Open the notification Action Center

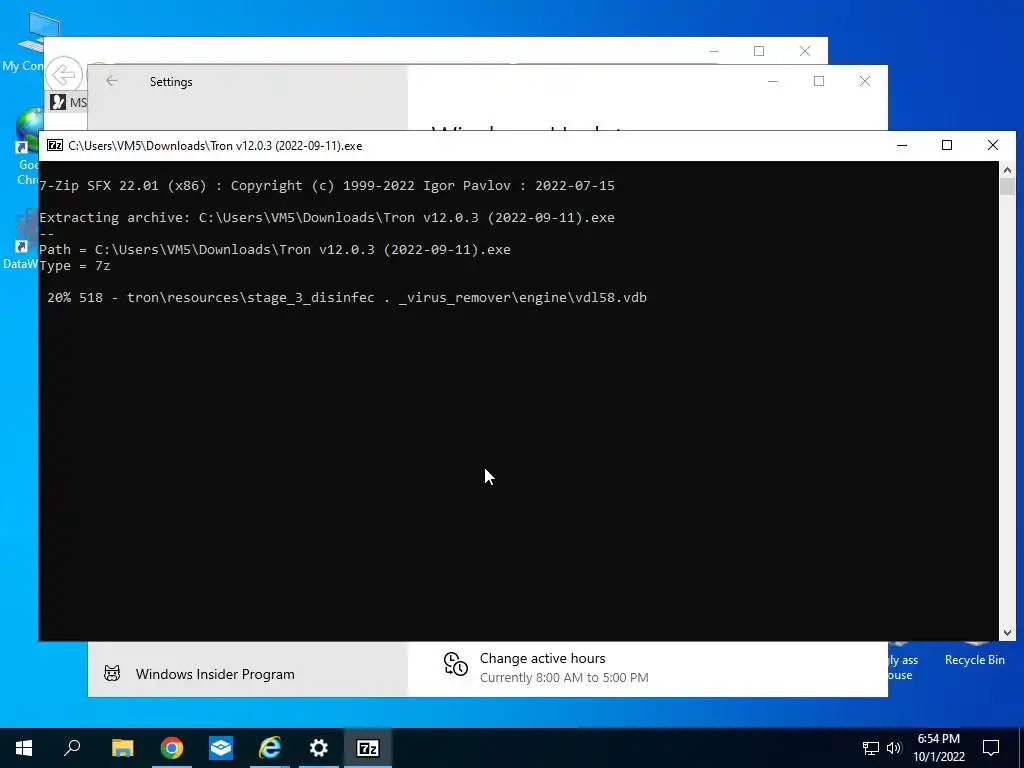[991, 748]
